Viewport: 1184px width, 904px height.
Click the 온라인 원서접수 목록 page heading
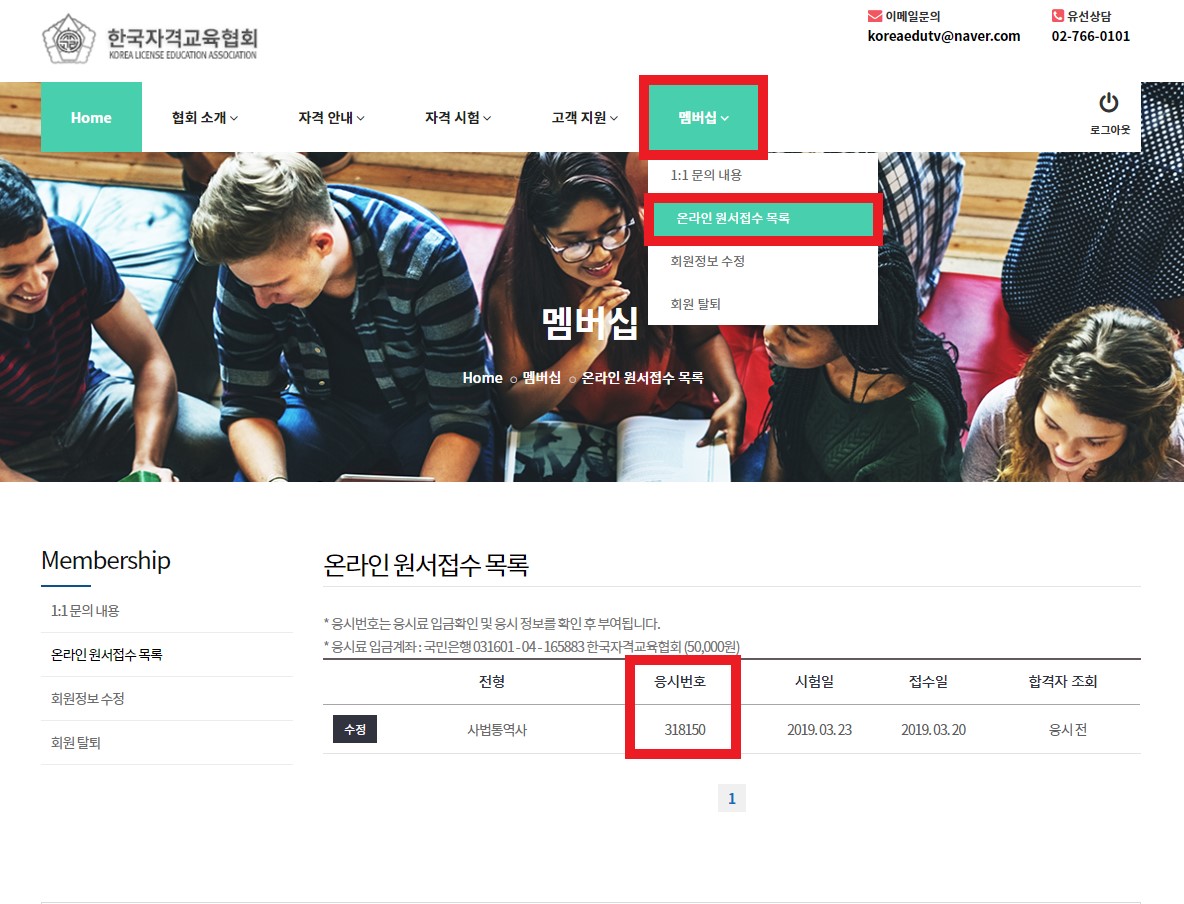point(426,565)
